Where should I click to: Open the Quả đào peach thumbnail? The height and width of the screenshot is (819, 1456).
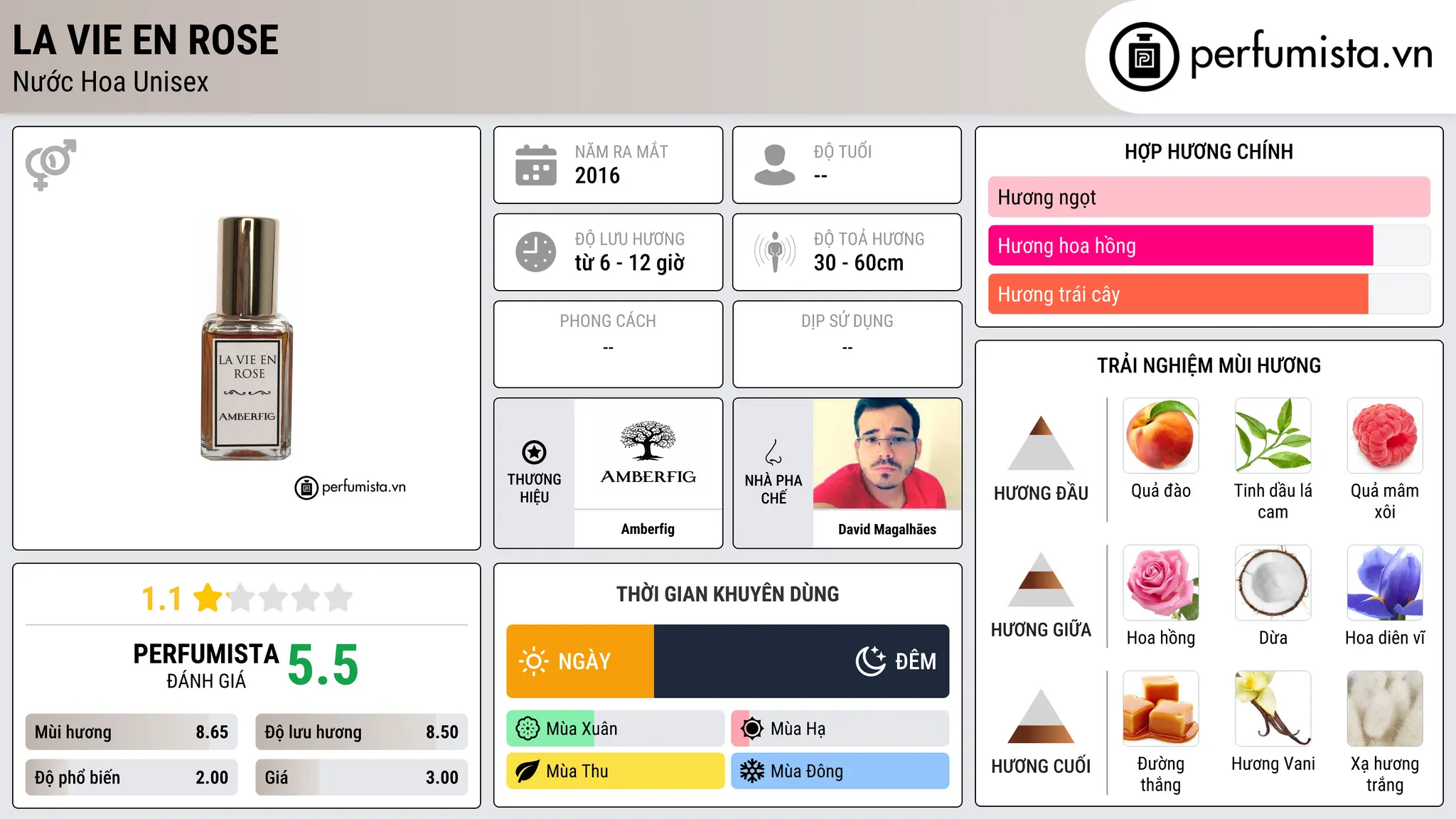[x=1161, y=436]
